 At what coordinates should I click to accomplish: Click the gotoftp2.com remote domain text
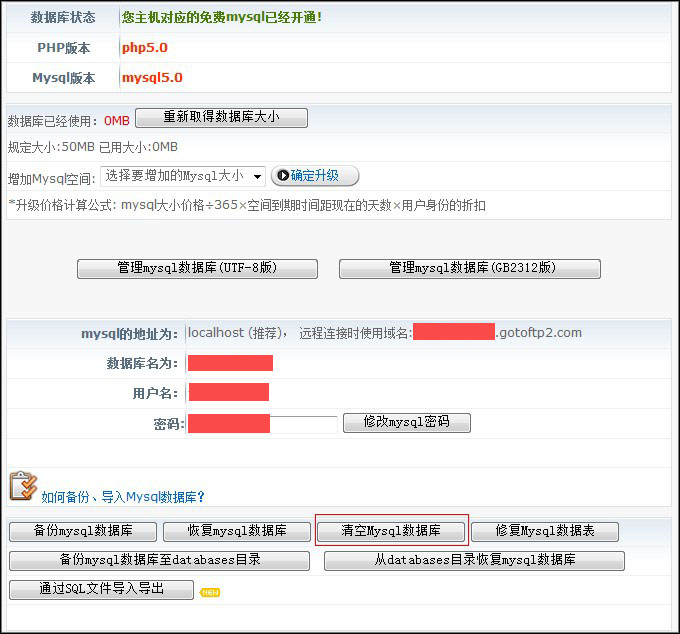point(539,333)
